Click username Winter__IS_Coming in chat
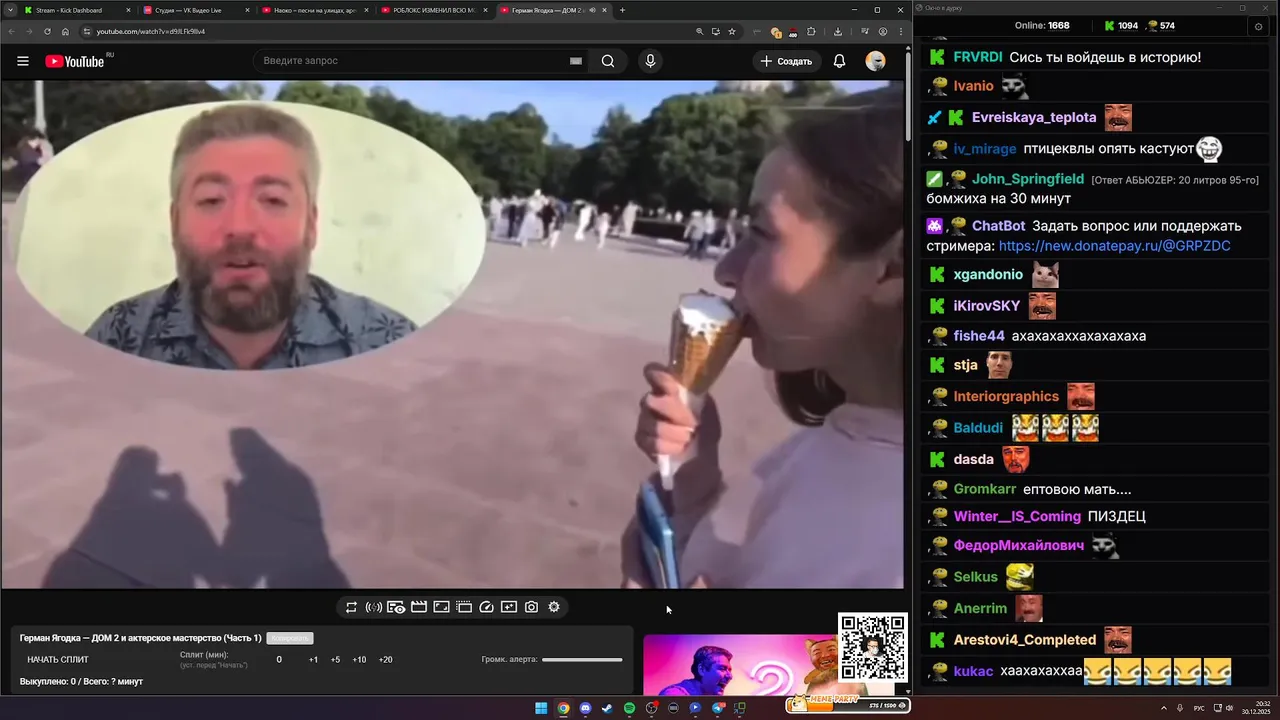 pos(1017,517)
